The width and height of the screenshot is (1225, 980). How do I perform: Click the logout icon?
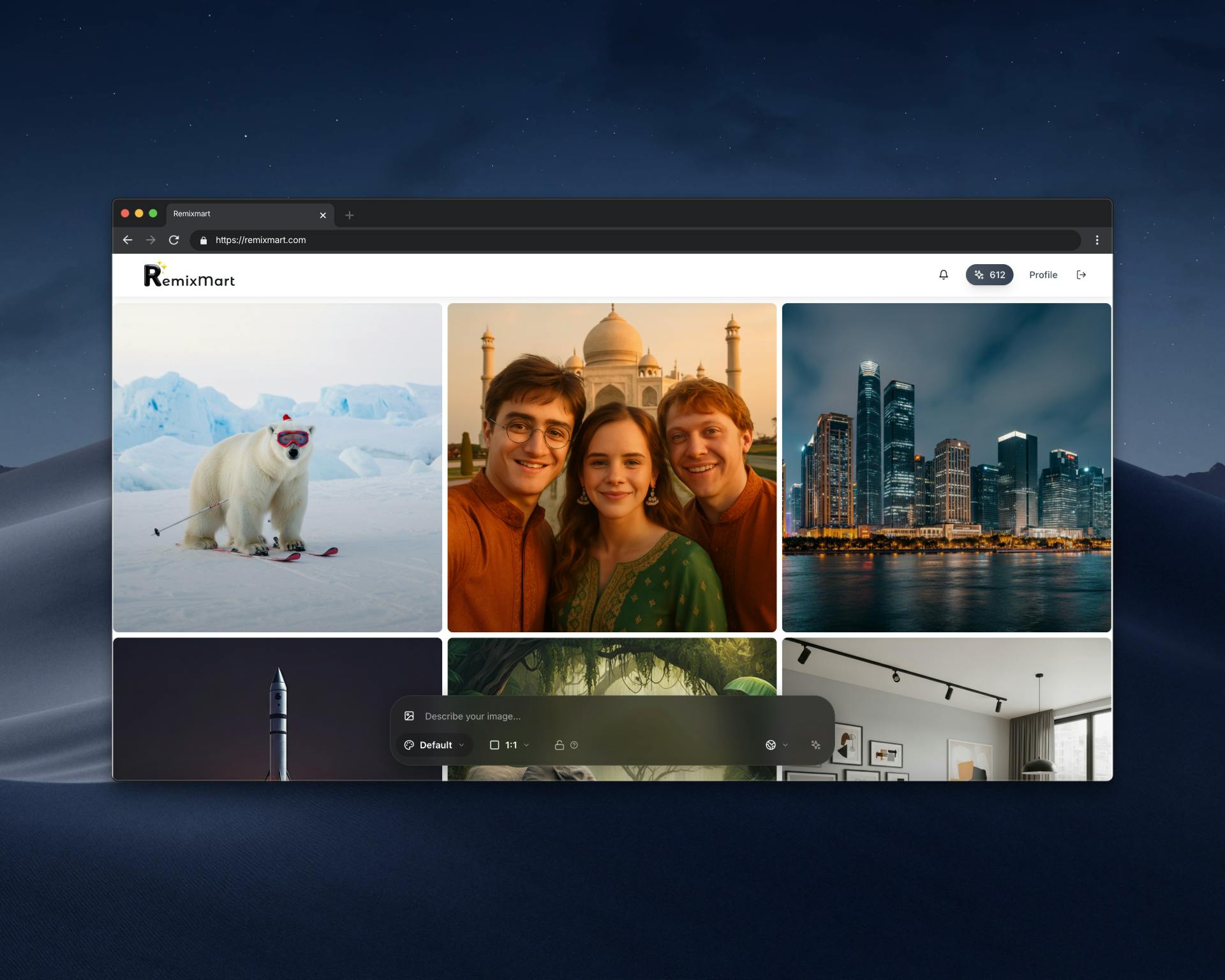pos(1081,275)
